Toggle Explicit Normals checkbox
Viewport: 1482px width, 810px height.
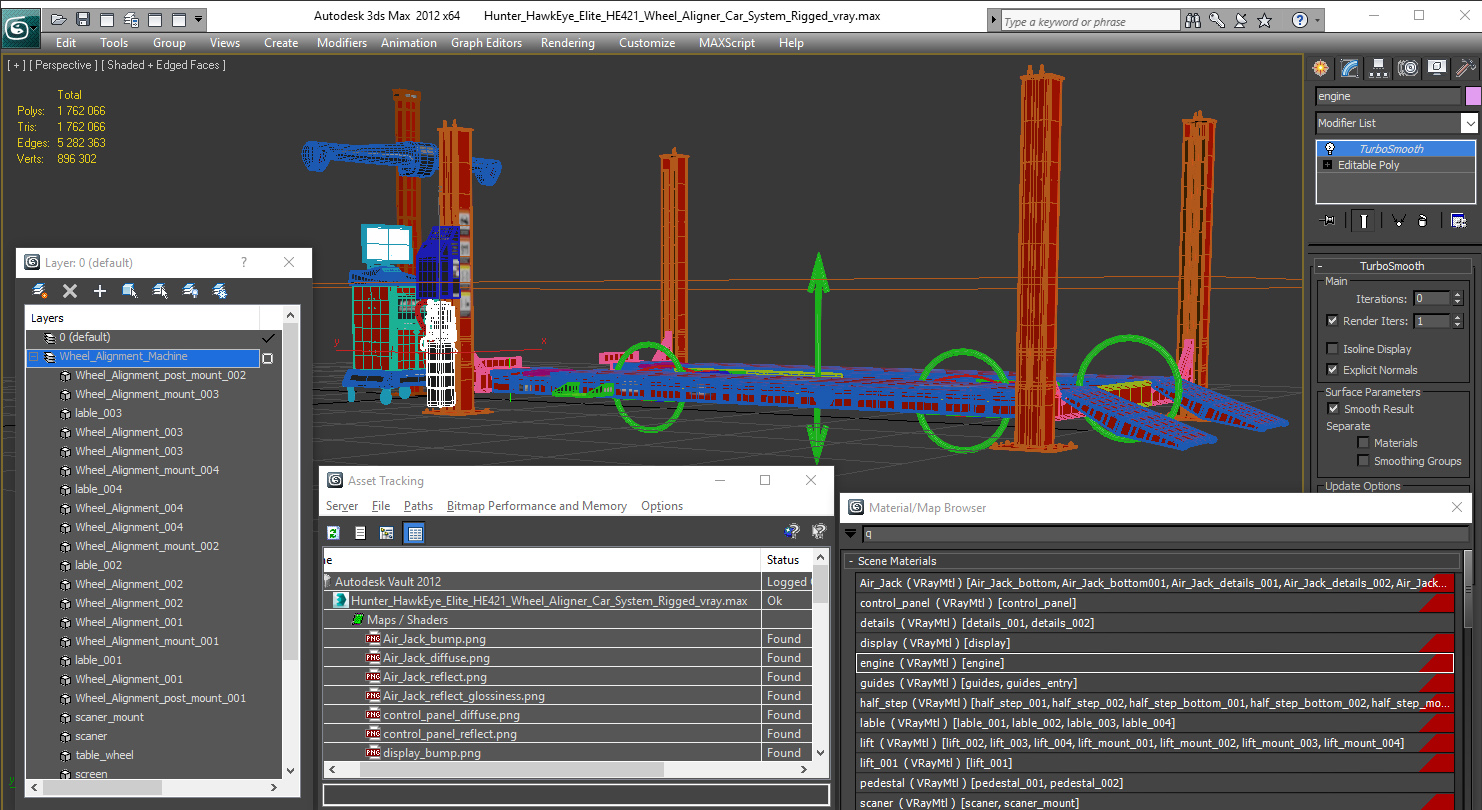click(x=1332, y=370)
